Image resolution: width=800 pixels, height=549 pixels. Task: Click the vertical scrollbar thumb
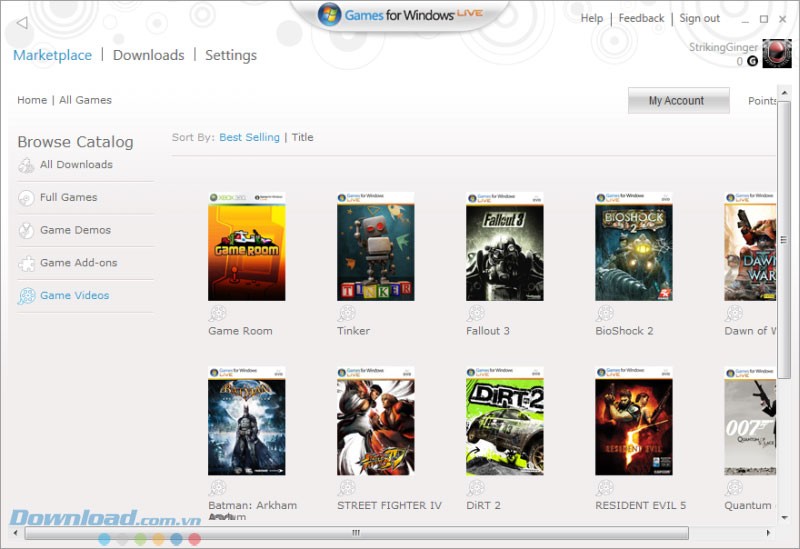pyautogui.click(x=784, y=240)
